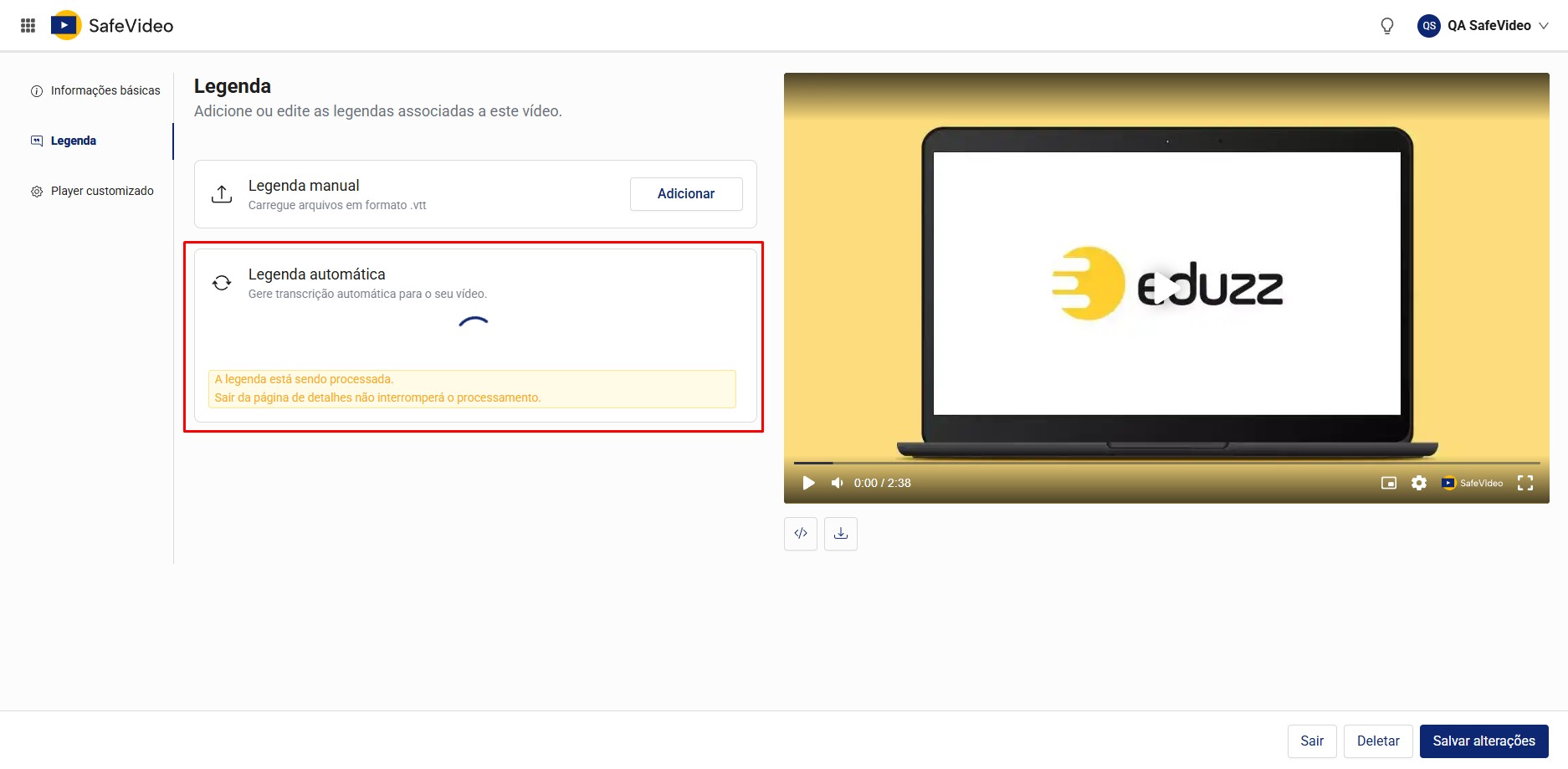Open player settings gear
This screenshot has width=1568, height=769.
pos(1419,483)
